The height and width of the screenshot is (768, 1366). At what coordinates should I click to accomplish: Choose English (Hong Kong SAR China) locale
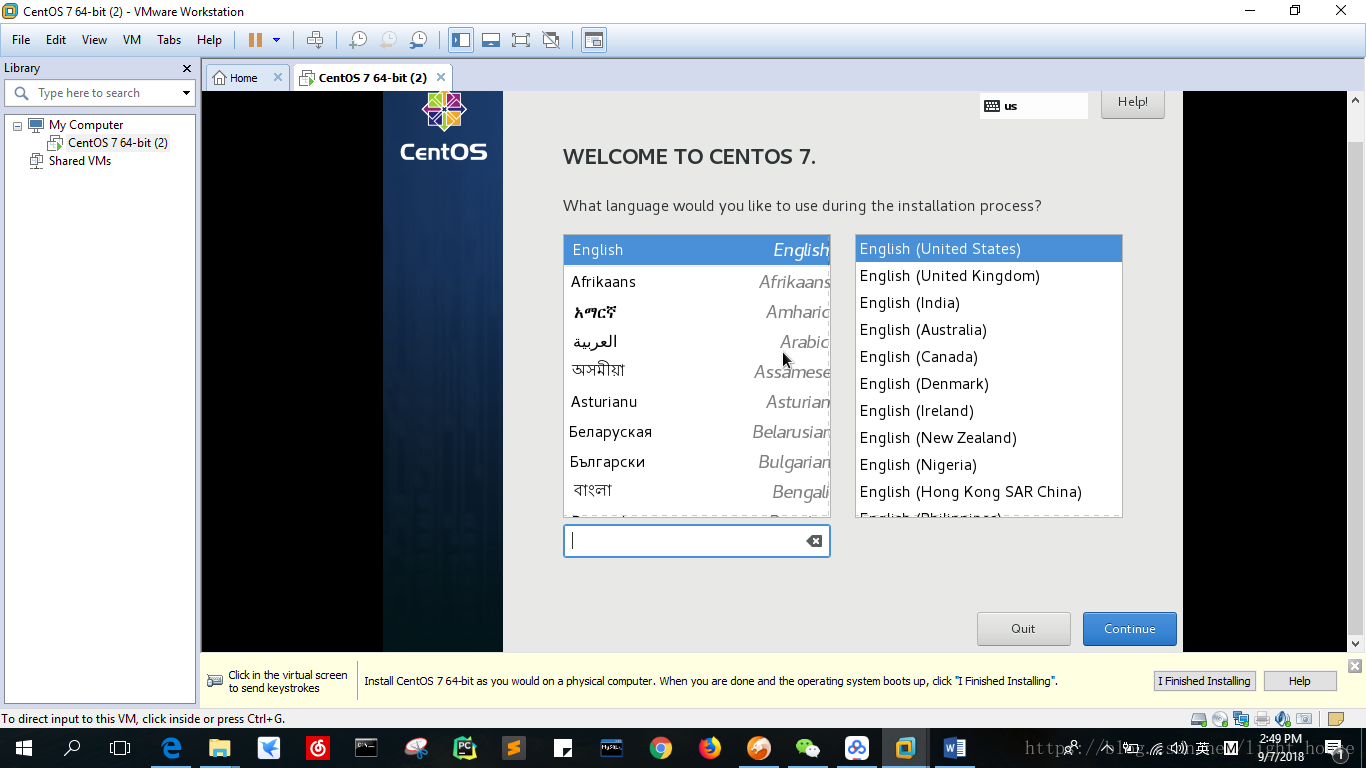coord(989,492)
